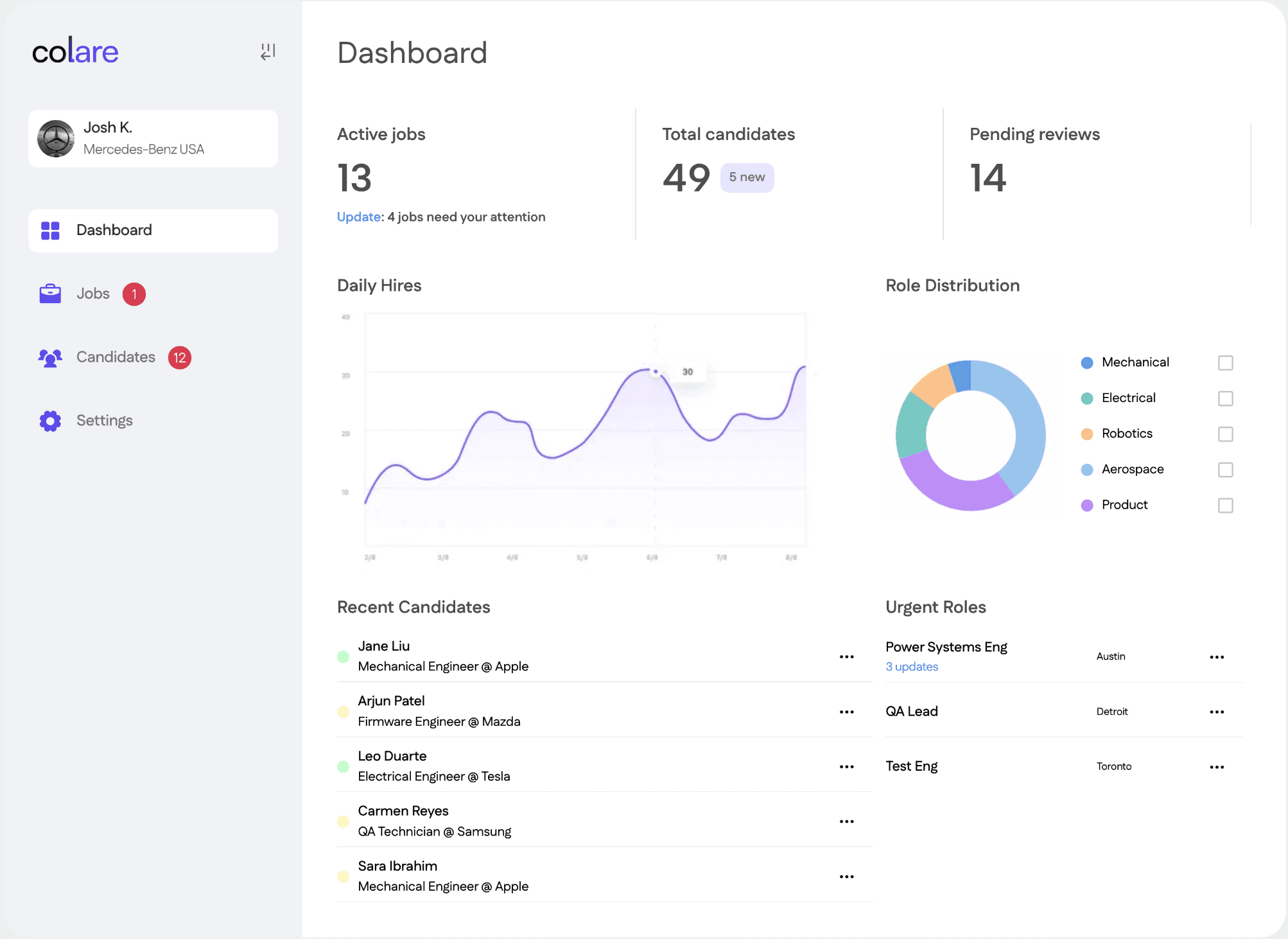Click the Dashboard grid icon
Image resolution: width=1288 pixels, height=939 pixels.
tap(50, 231)
